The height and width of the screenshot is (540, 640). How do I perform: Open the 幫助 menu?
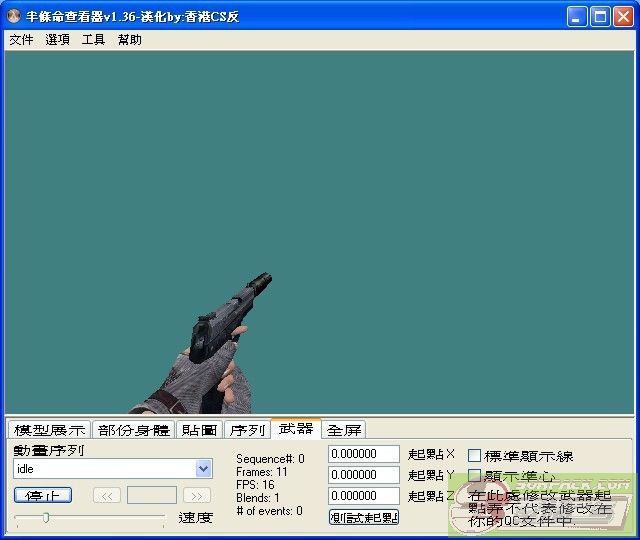coord(129,40)
